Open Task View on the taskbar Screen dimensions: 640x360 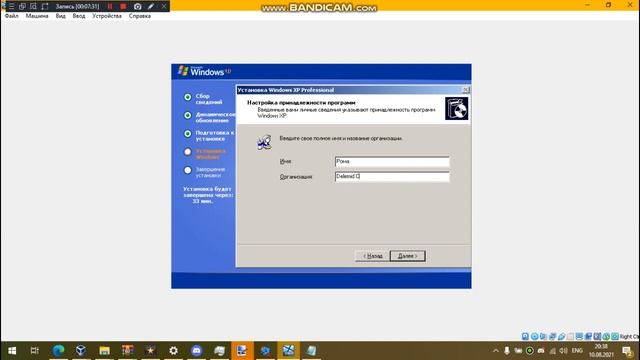pyautogui.click(x=35, y=351)
